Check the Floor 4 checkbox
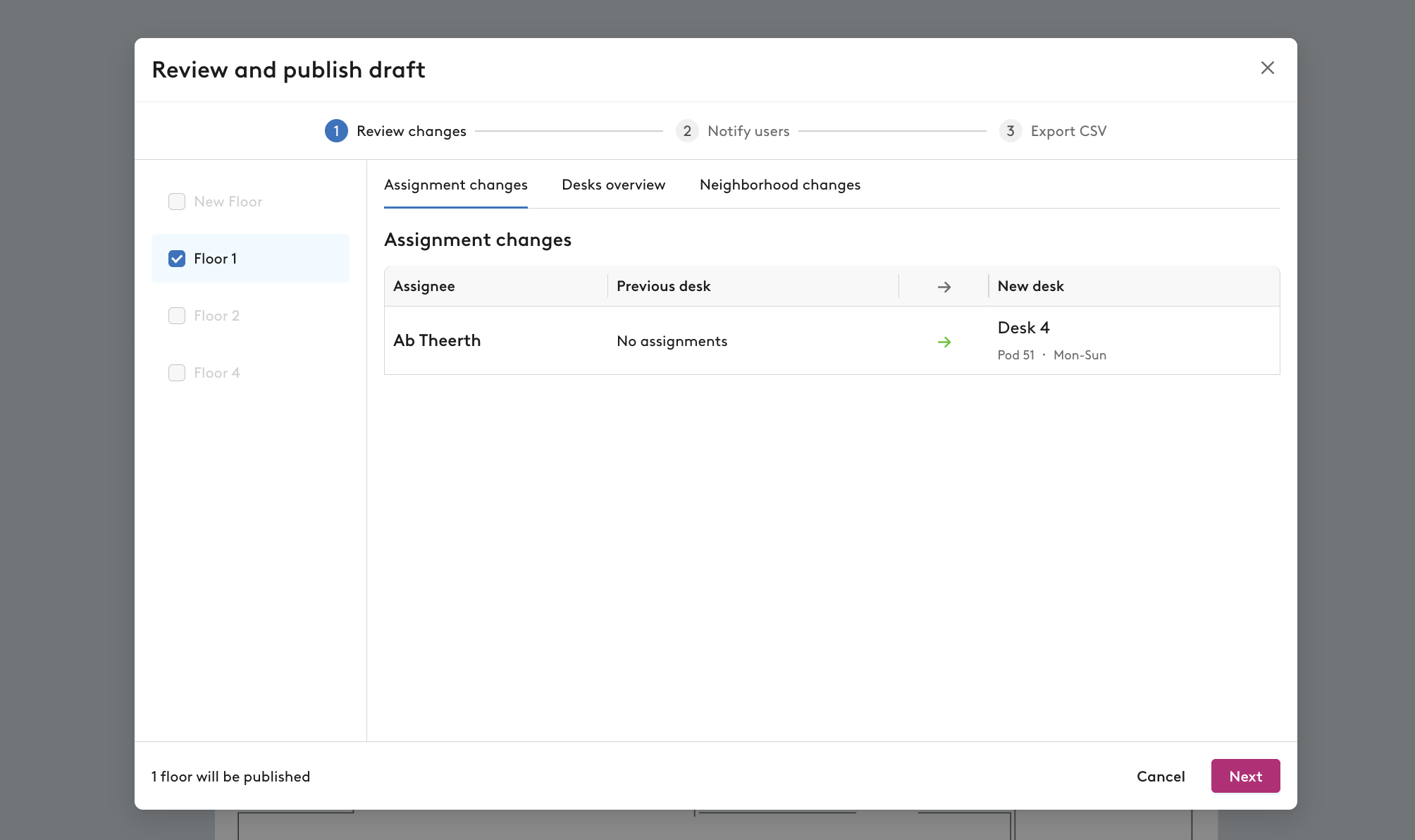The width and height of the screenshot is (1415, 840). pos(177,373)
